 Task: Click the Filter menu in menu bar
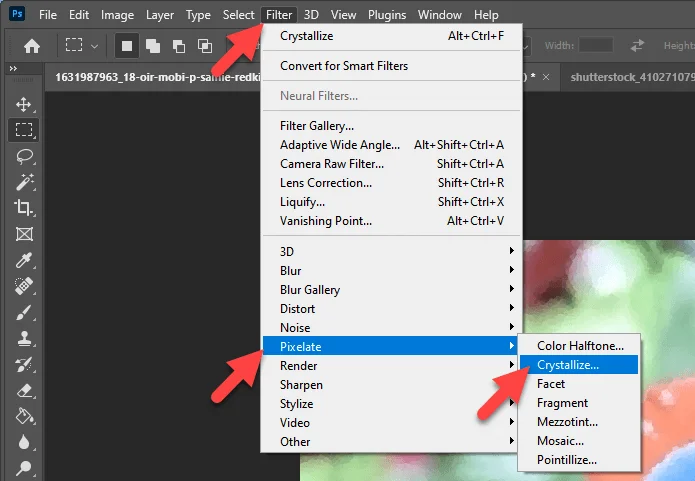279,15
